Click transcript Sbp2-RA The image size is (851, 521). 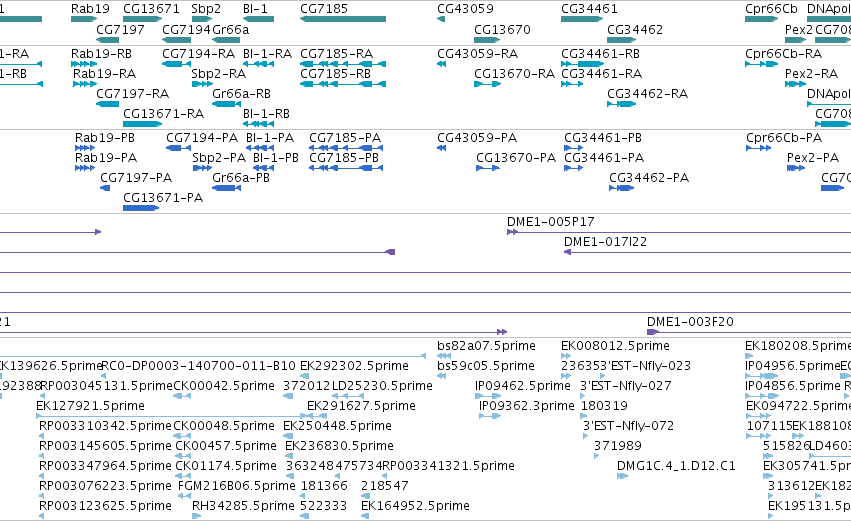[x=219, y=73]
